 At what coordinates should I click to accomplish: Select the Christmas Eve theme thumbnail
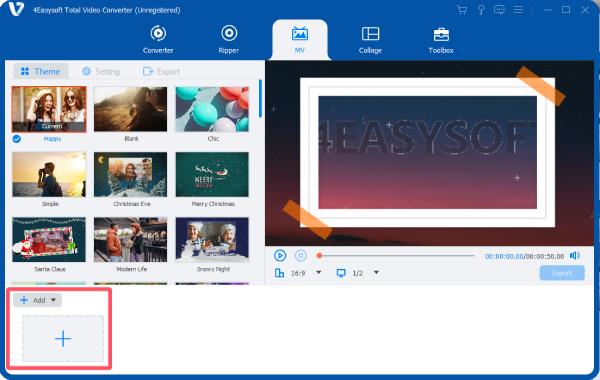tap(130, 175)
